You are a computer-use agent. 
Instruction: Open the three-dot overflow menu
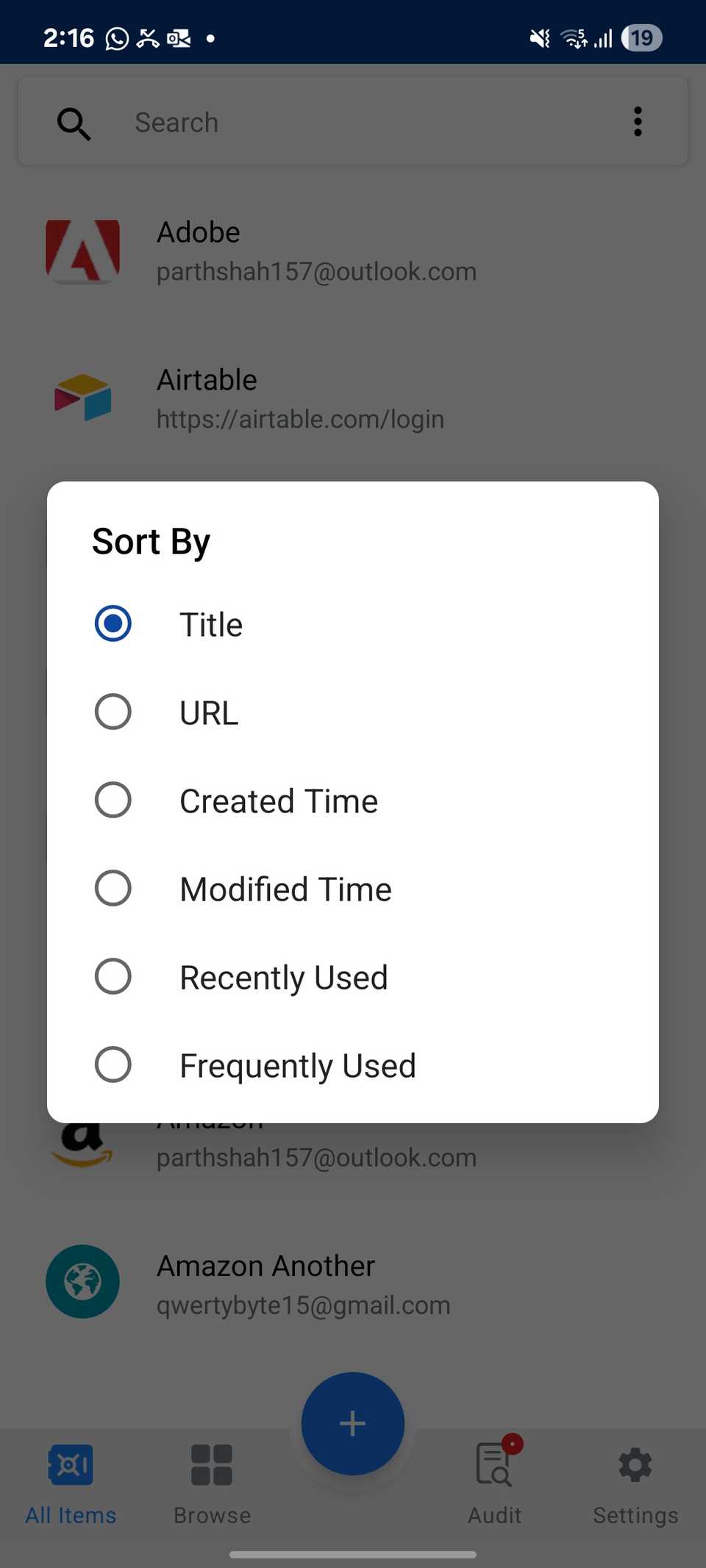click(638, 121)
